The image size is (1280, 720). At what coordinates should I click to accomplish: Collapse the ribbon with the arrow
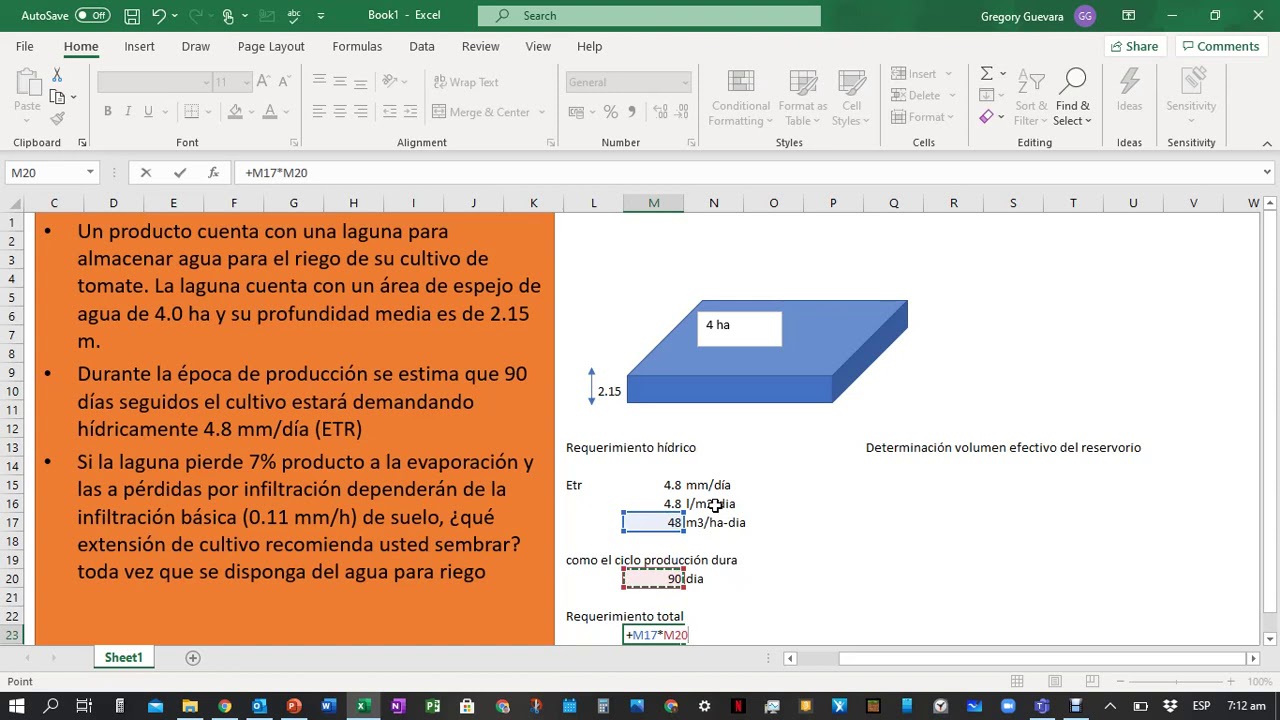[x=1267, y=143]
